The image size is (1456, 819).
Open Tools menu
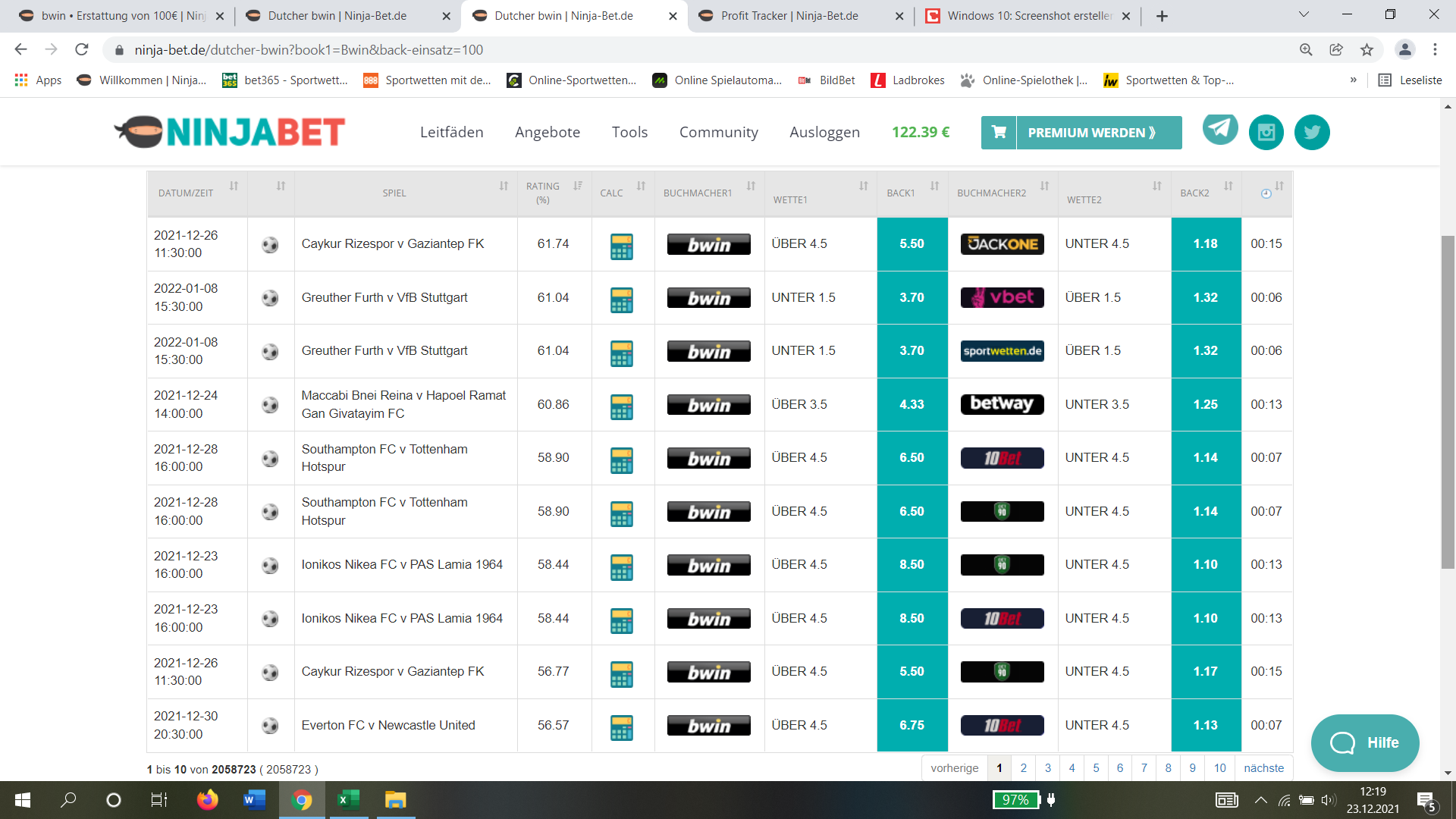(629, 133)
